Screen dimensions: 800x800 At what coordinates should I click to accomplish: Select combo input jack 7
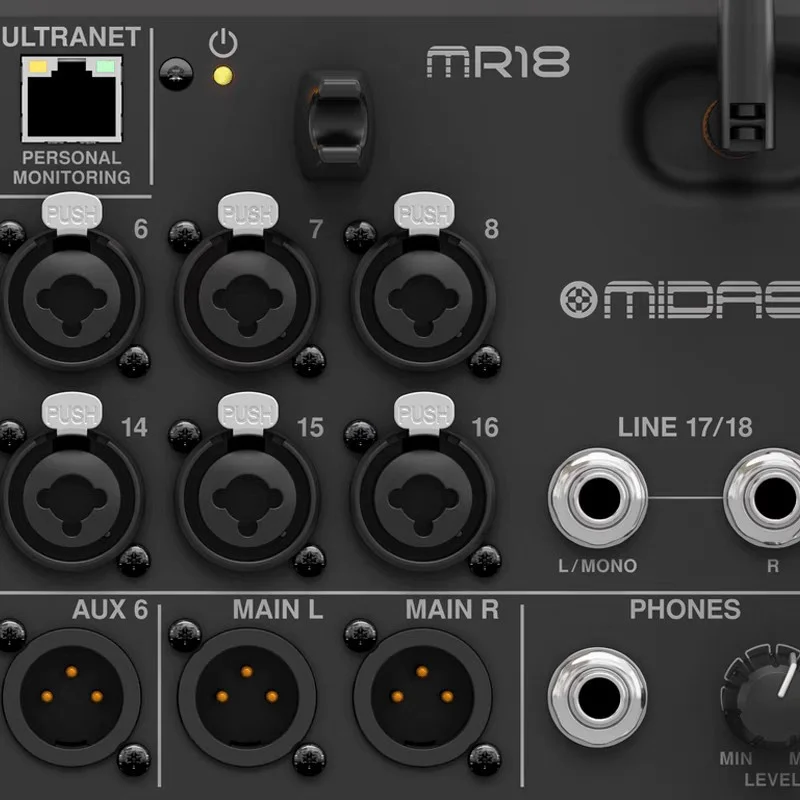[x=247, y=298]
